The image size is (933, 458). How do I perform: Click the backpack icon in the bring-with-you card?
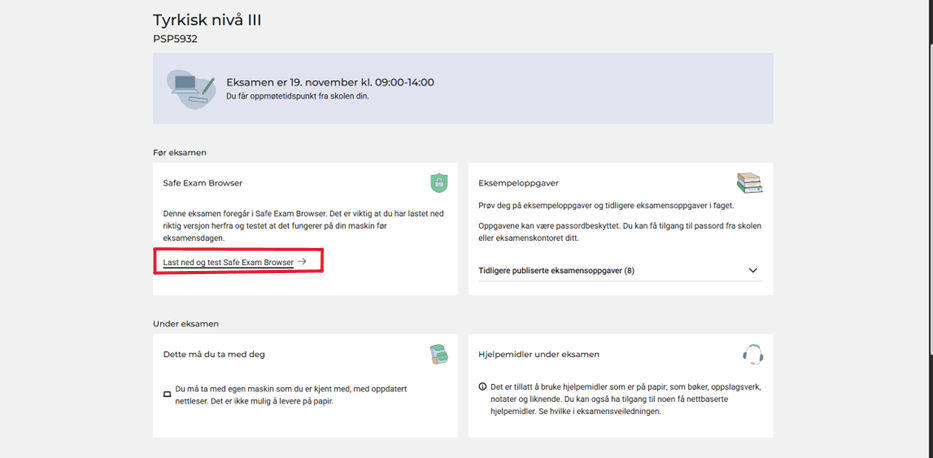pyautogui.click(x=438, y=354)
